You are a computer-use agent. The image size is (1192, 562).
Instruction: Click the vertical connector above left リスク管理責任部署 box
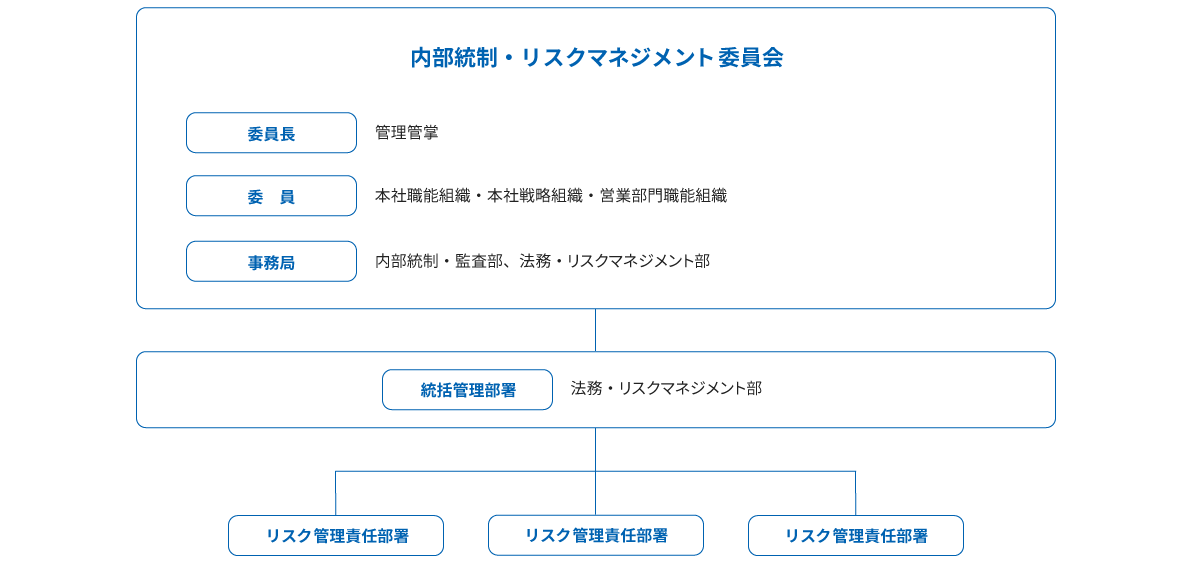pos(336,493)
